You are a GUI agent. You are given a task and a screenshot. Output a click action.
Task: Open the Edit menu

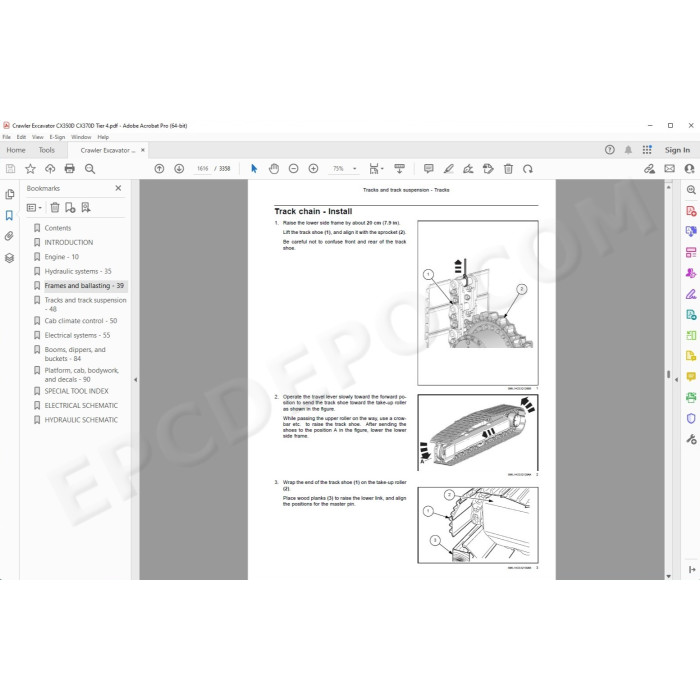(x=21, y=137)
